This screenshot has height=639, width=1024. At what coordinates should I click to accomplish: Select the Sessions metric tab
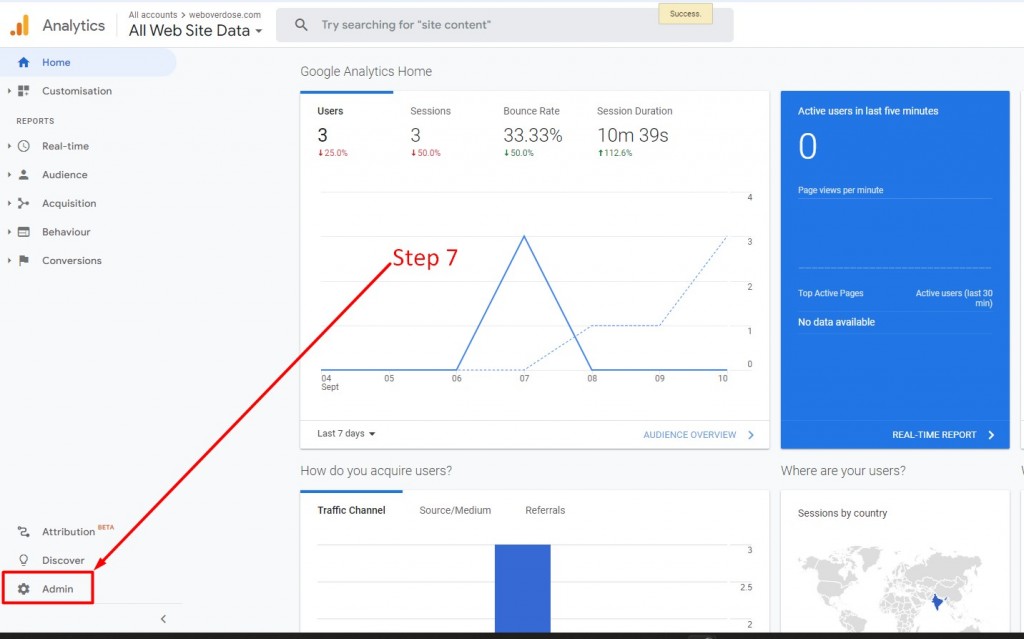click(x=430, y=132)
